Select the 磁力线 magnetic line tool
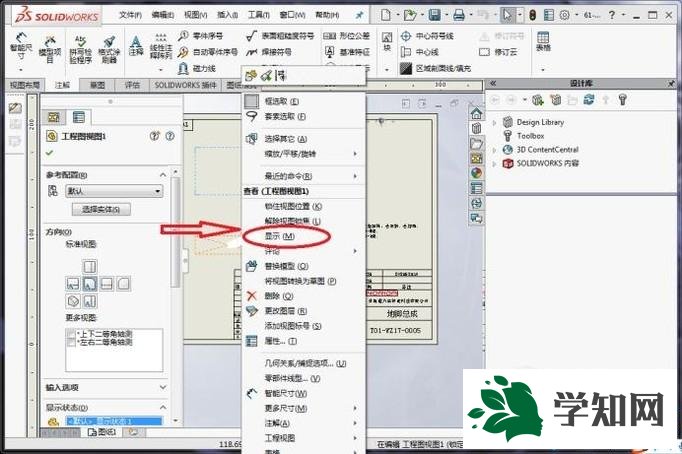Screen dimensions: 682x454 (x=197, y=68)
